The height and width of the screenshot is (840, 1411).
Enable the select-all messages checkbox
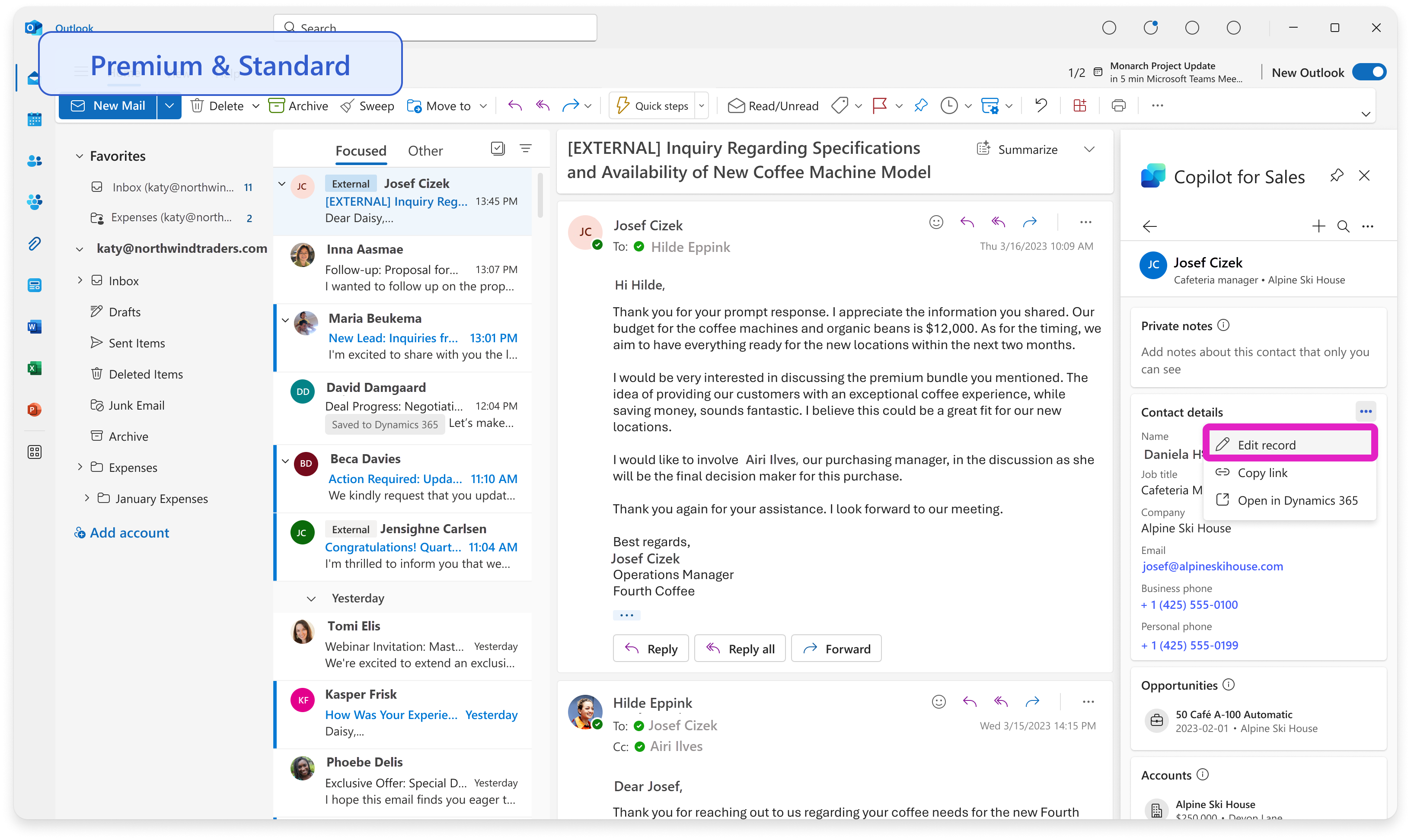(497, 148)
